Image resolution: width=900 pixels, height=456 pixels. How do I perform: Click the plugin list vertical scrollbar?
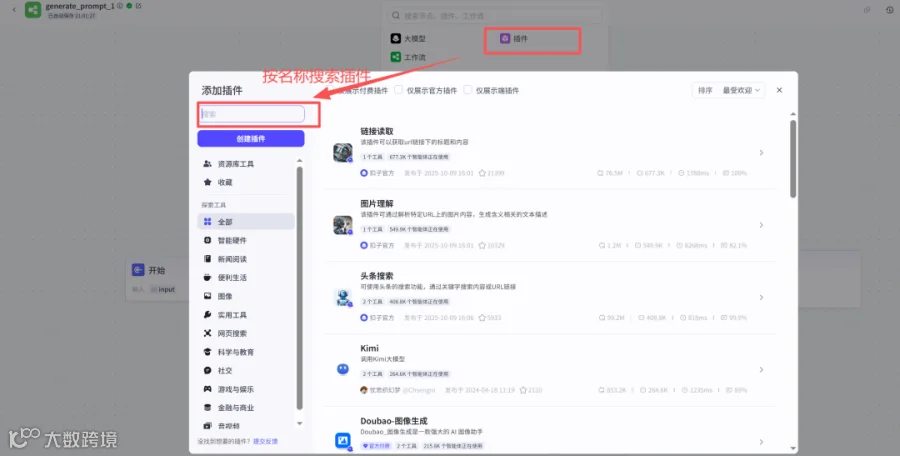coord(793,159)
